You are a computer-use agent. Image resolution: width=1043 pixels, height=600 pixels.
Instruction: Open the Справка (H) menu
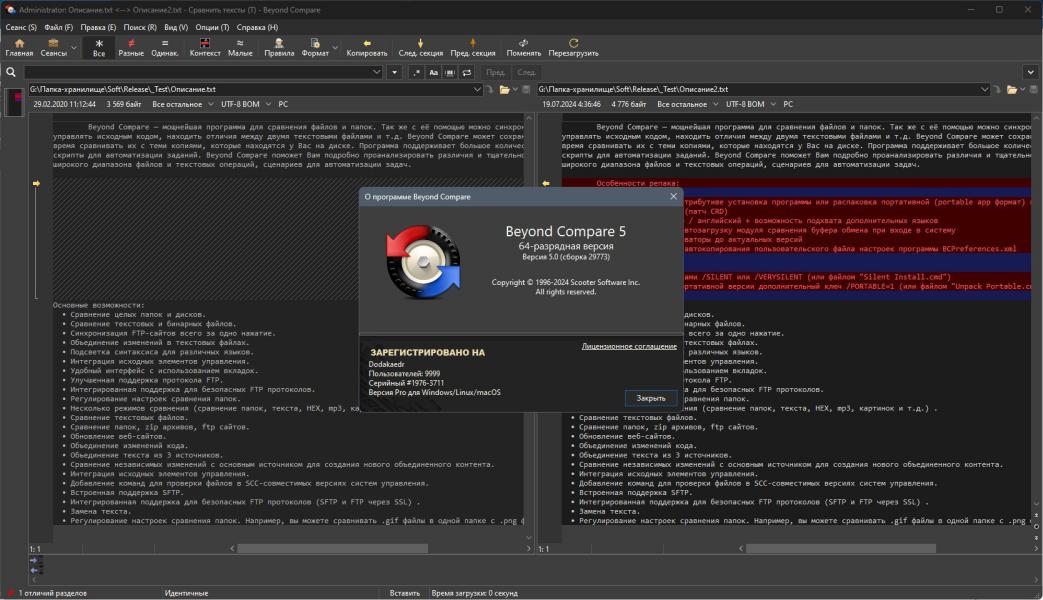point(257,27)
